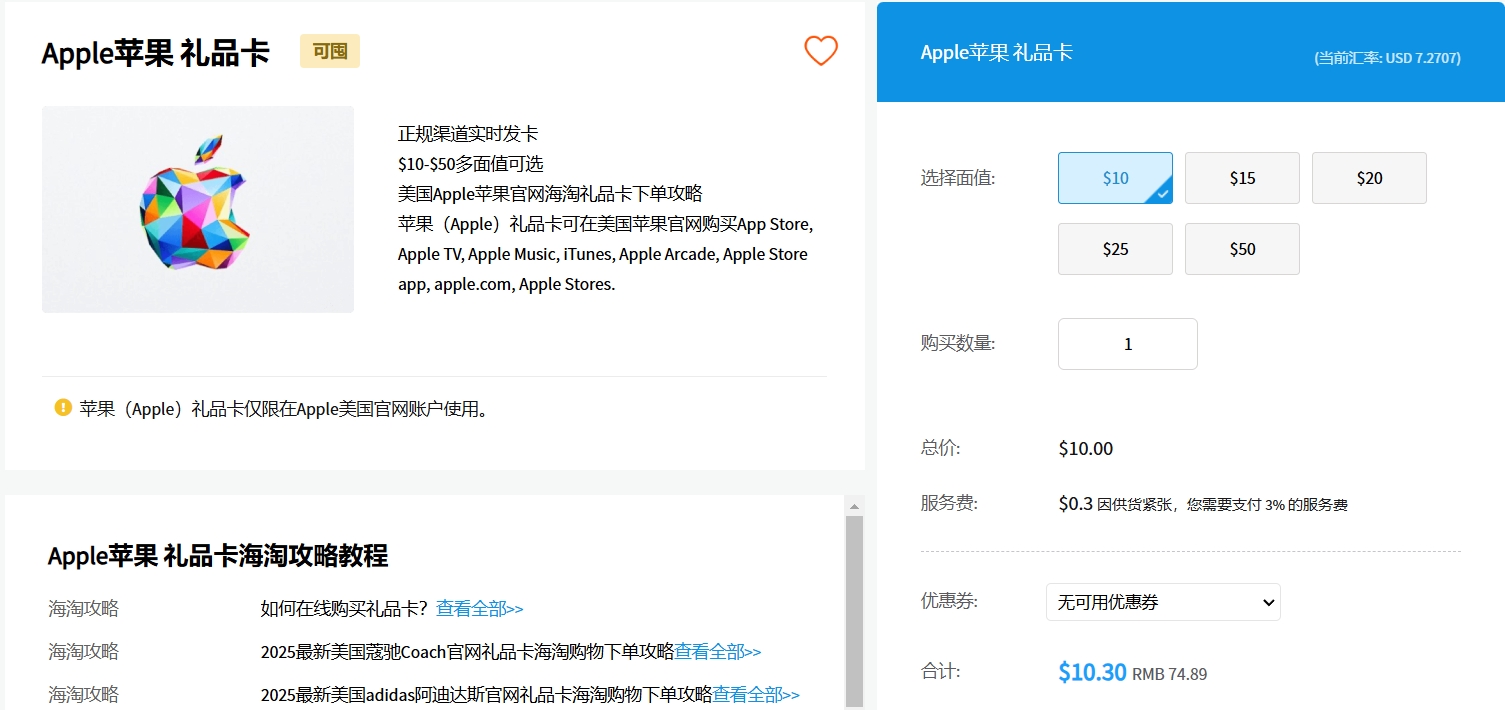Click the total price RMB 74.89 text

(1169, 674)
